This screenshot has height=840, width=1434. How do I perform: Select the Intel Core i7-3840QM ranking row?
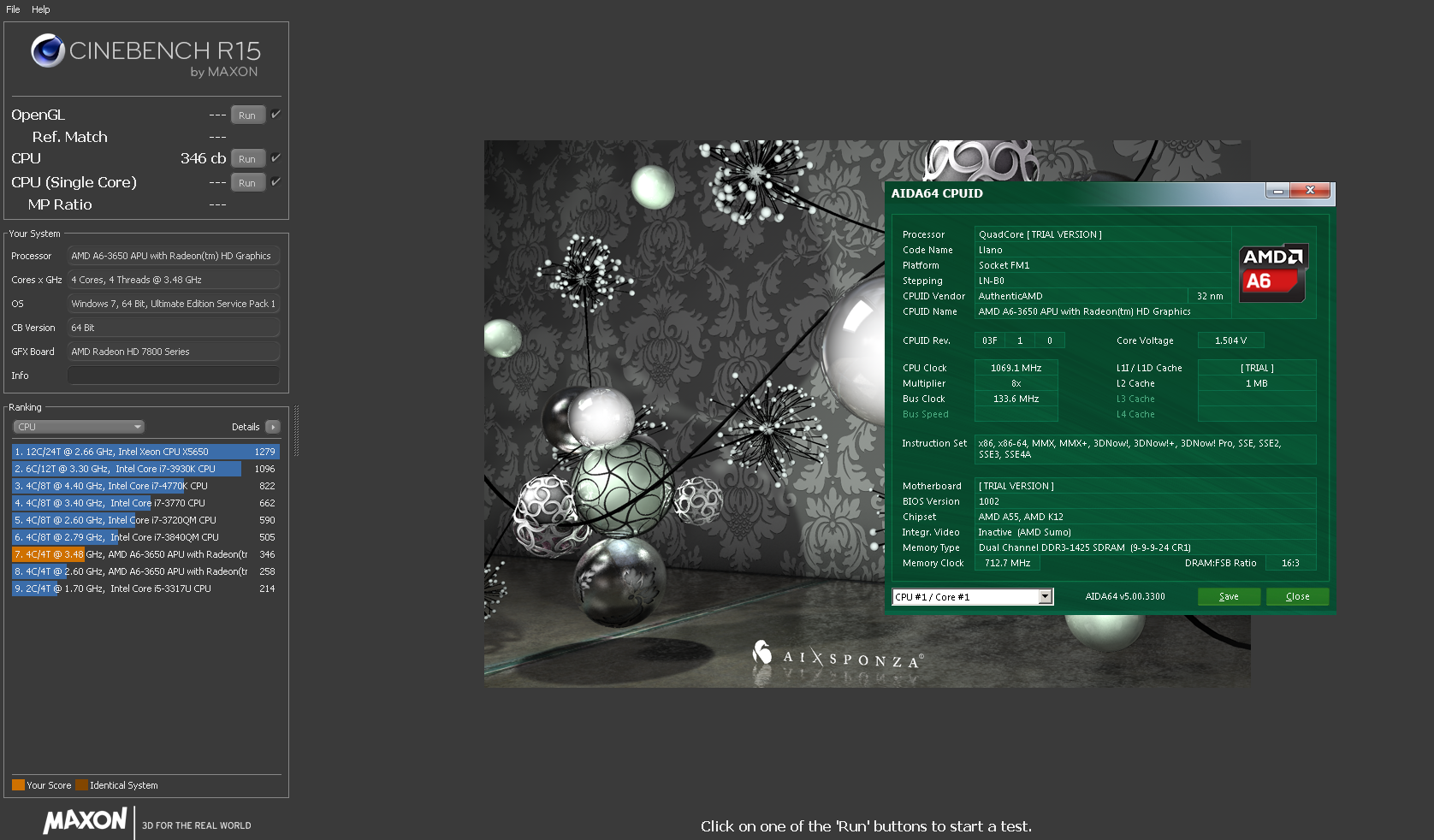tap(145, 537)
